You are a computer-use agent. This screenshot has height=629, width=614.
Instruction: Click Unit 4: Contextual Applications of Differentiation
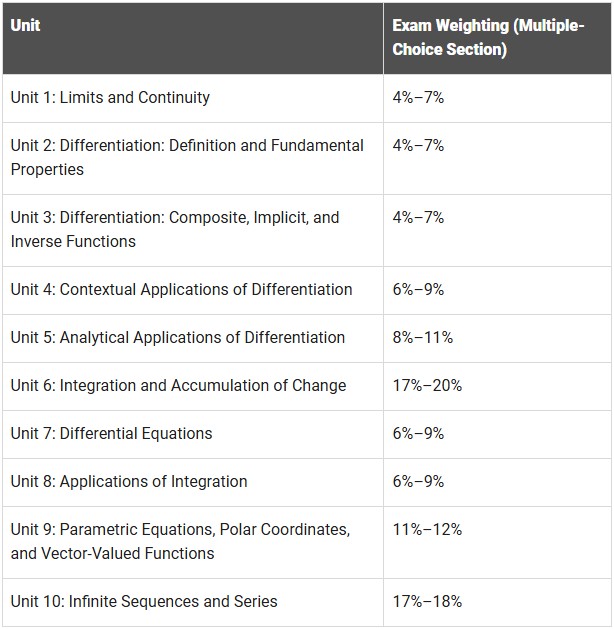[181, 289]
